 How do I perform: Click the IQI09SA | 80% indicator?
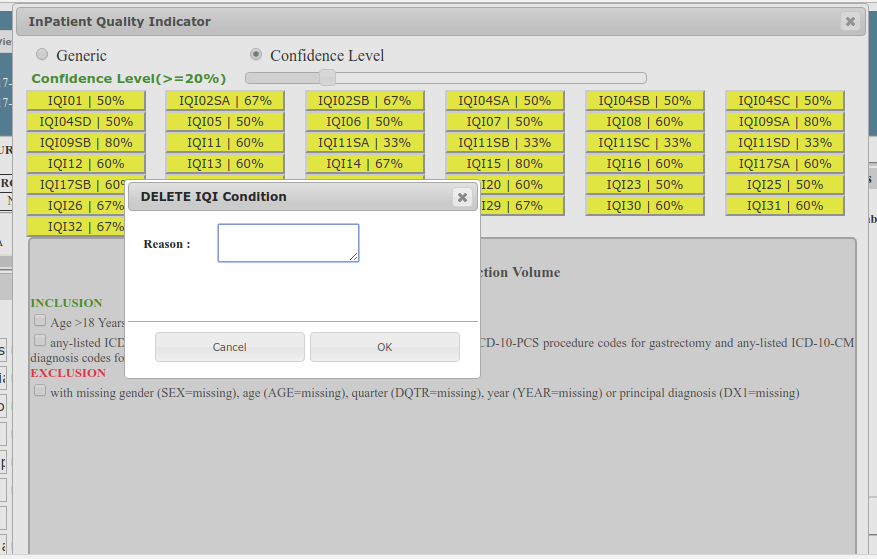pos(785,122)
